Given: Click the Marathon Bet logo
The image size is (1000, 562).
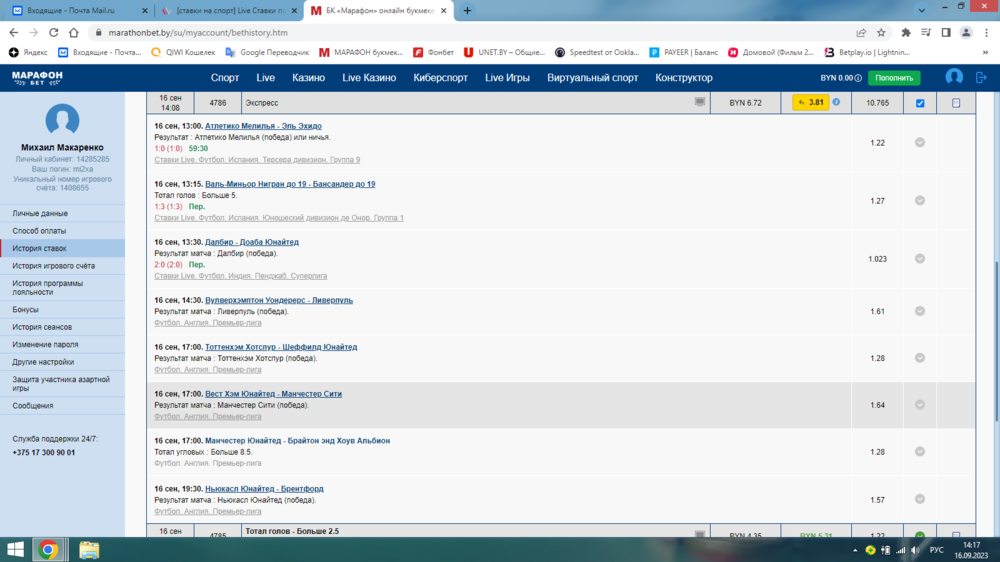Looking at the screenshot, I should (x=37, y=77).
